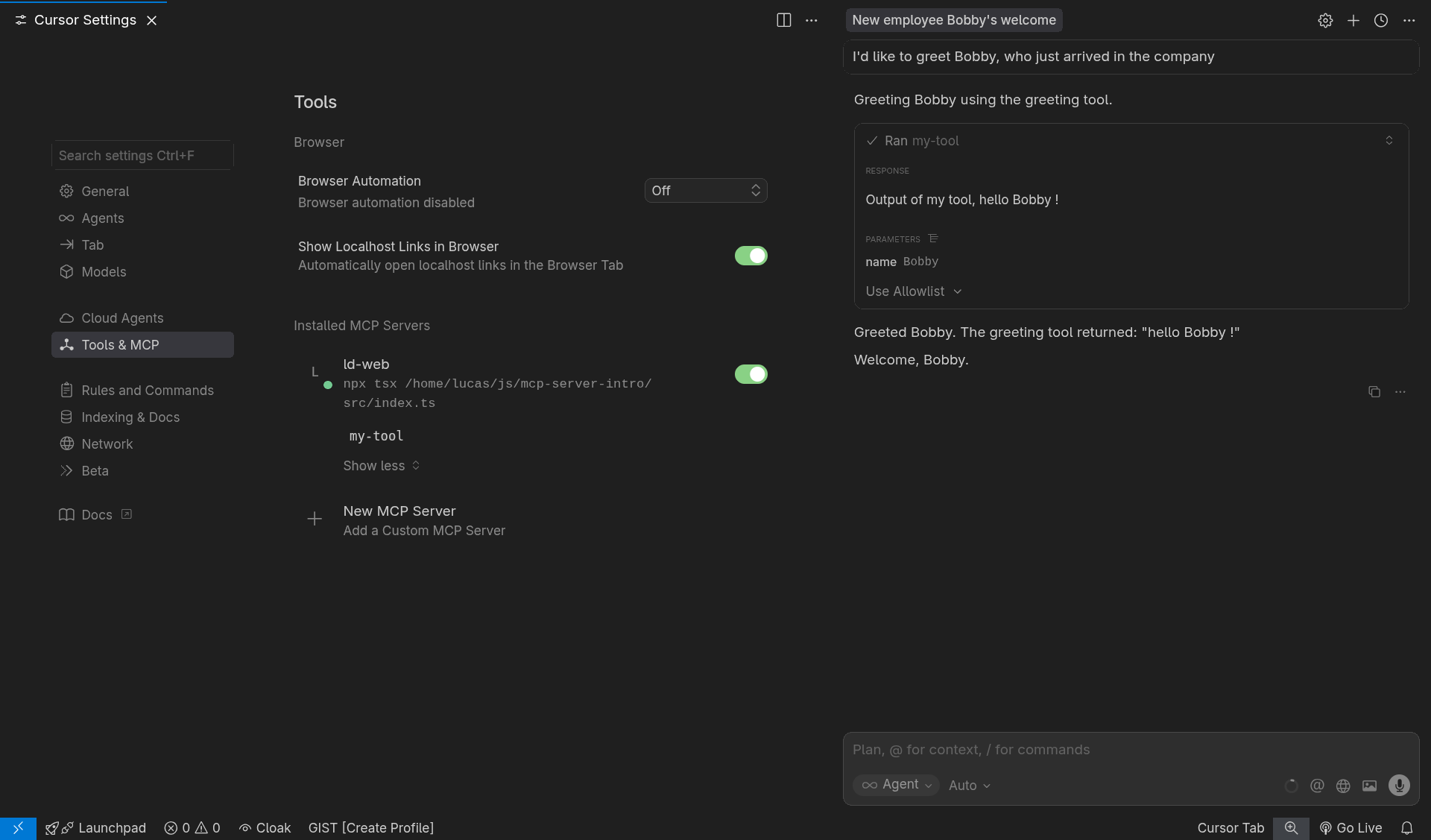This screenshot has height=840, width=1431.
Task: Click the chat input field
Action: [x=1081, y=750]
